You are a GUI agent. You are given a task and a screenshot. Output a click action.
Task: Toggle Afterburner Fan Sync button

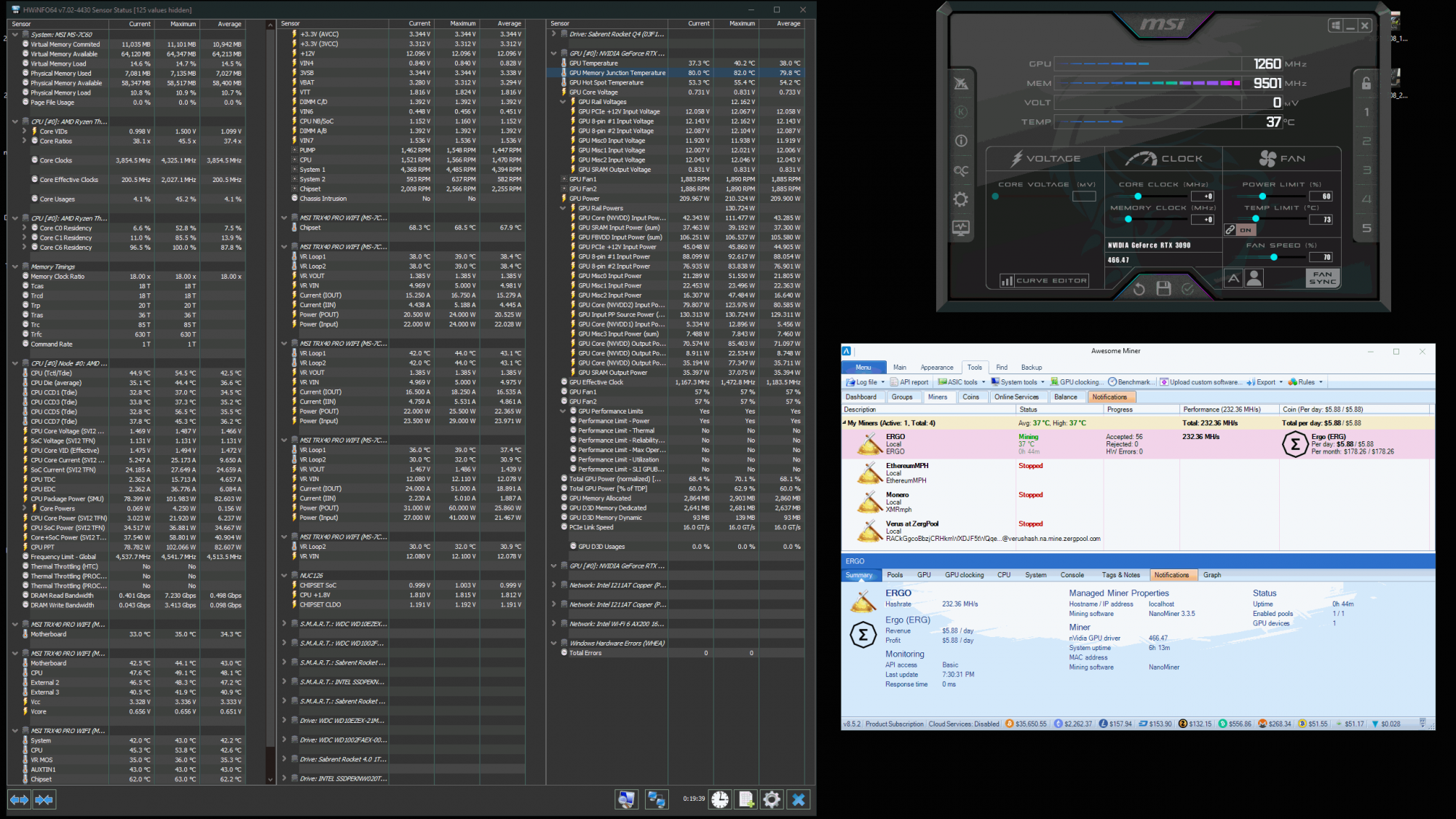click(1323, 278)
